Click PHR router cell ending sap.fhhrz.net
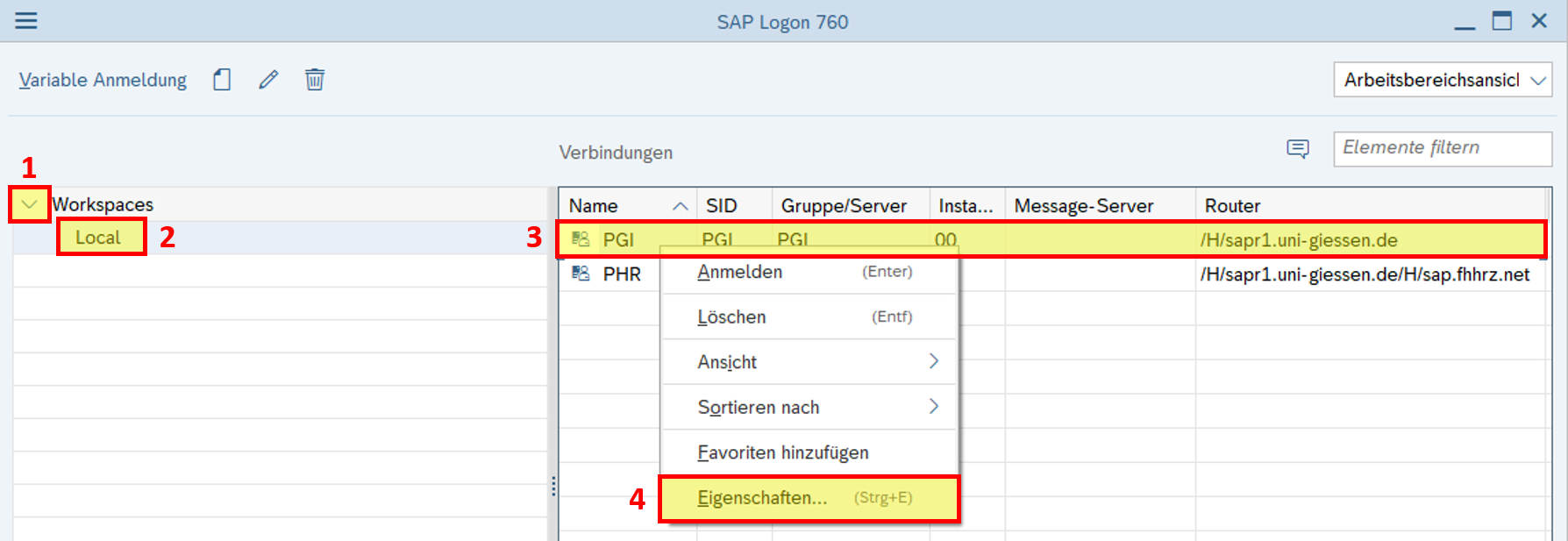Image resolution: width=1568 pixels, height=541 pixels. [1365, 274]
